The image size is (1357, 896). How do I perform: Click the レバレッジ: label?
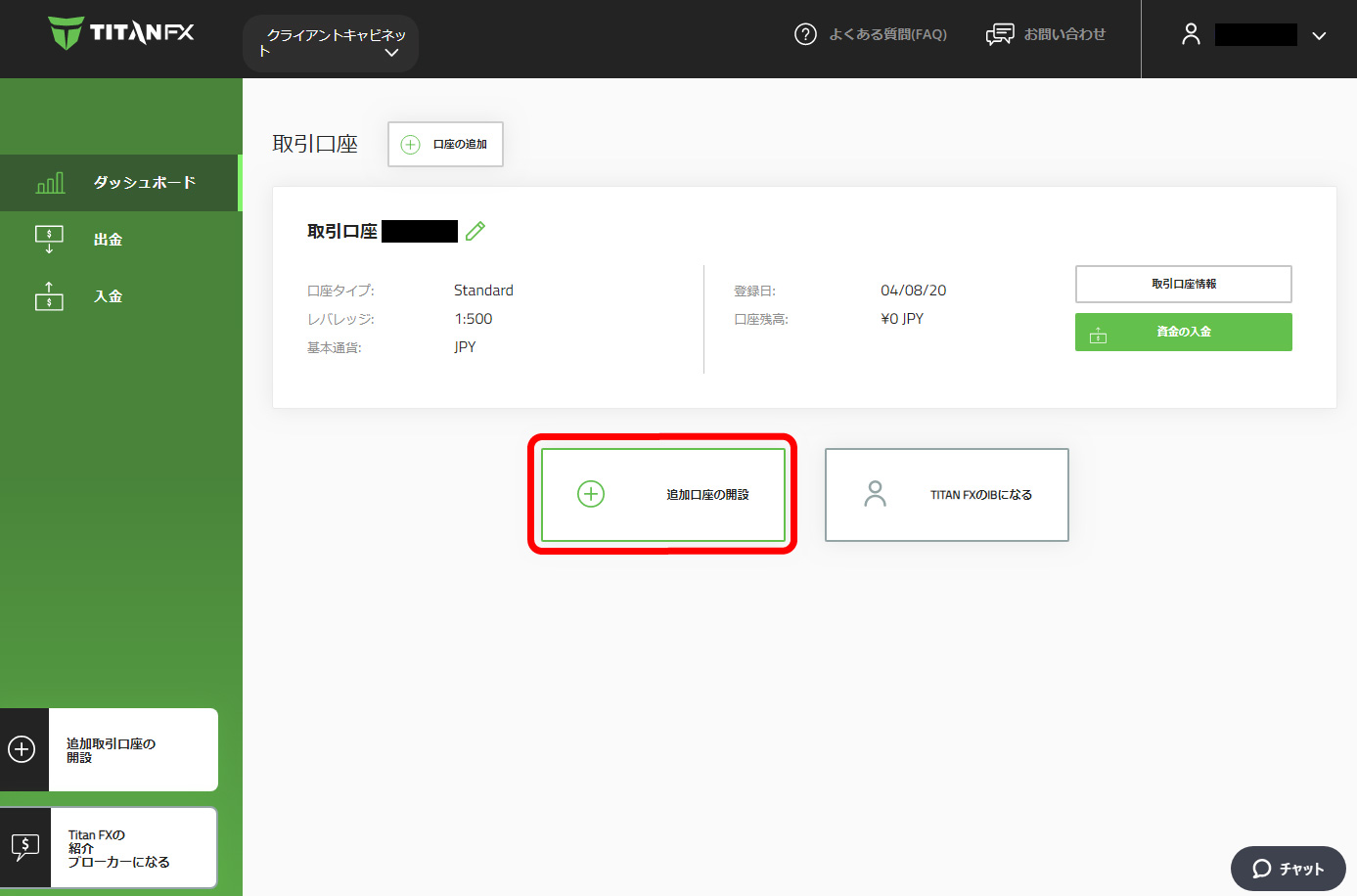click(x=340, y=319)
